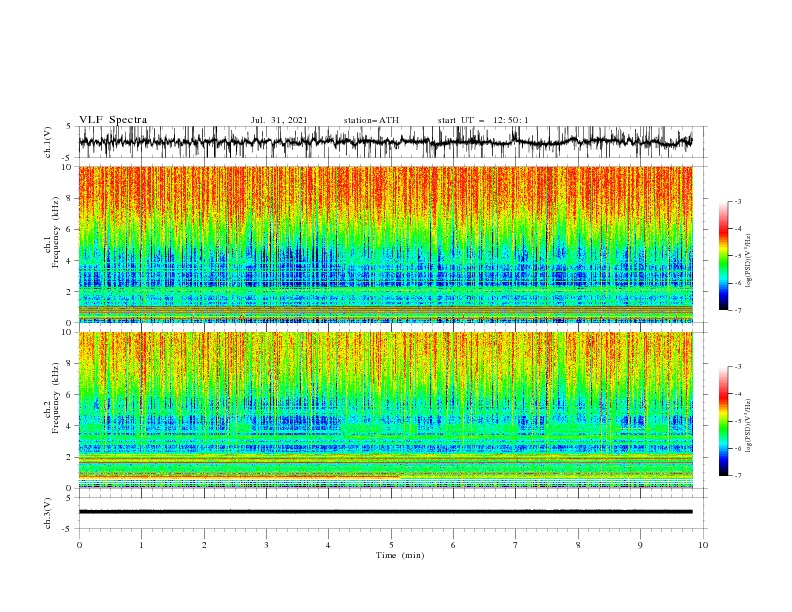Click the "Time (min)" axis title
The width and height of the screenshot is (792, 612).
(400, 555)
